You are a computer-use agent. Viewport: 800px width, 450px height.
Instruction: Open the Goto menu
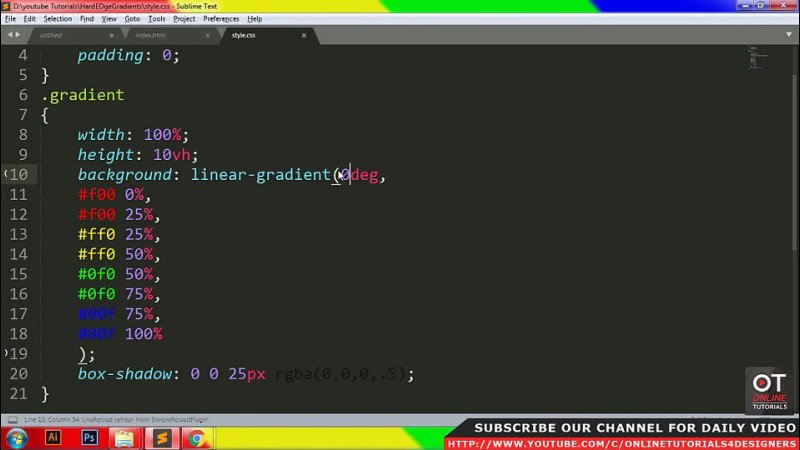tap(132, 19)
